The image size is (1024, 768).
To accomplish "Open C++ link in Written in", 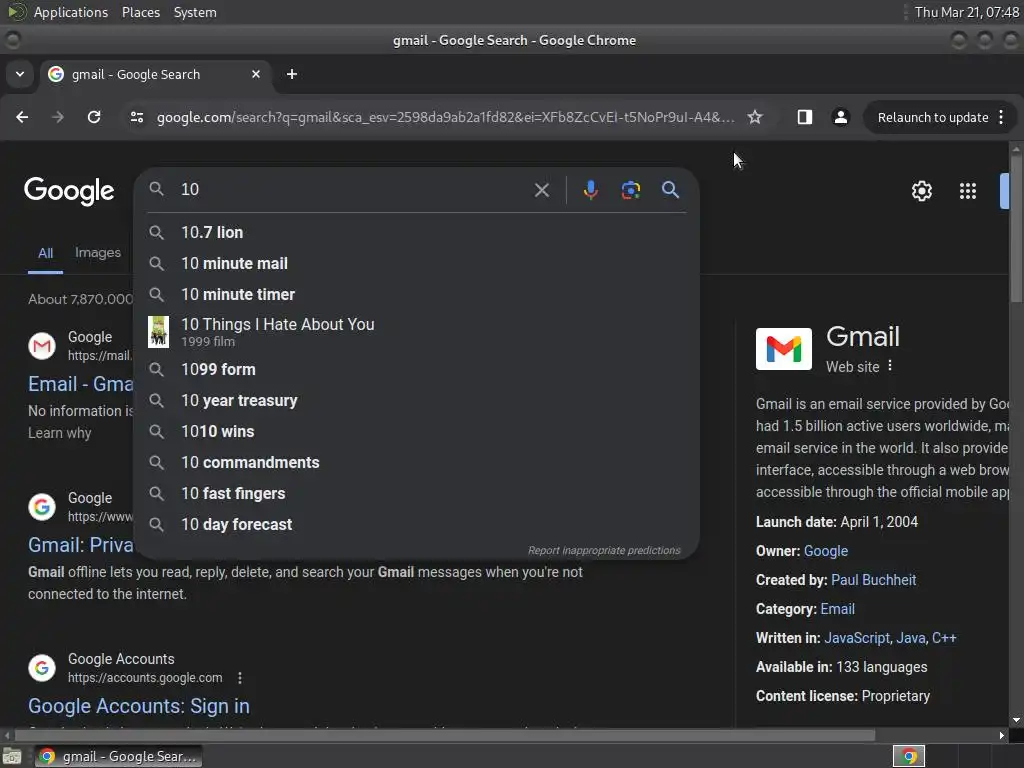I will click(x=944, y=638).
